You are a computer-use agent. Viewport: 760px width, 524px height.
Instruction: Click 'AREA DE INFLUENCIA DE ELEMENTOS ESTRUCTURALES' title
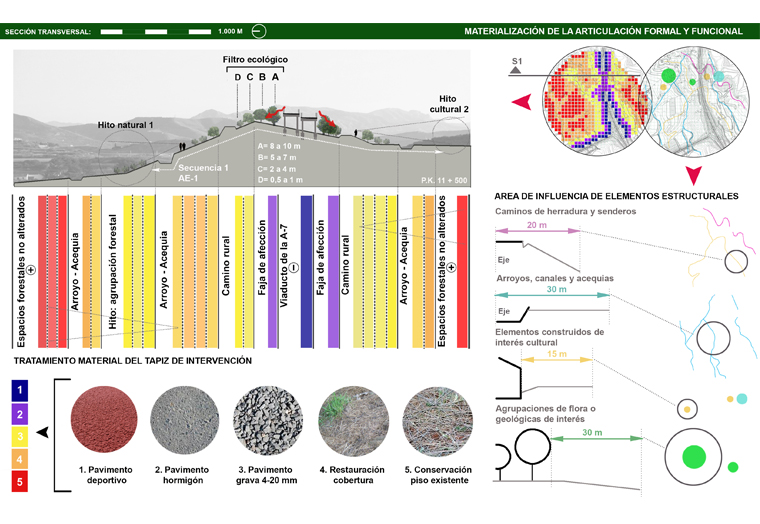point(616,196)
